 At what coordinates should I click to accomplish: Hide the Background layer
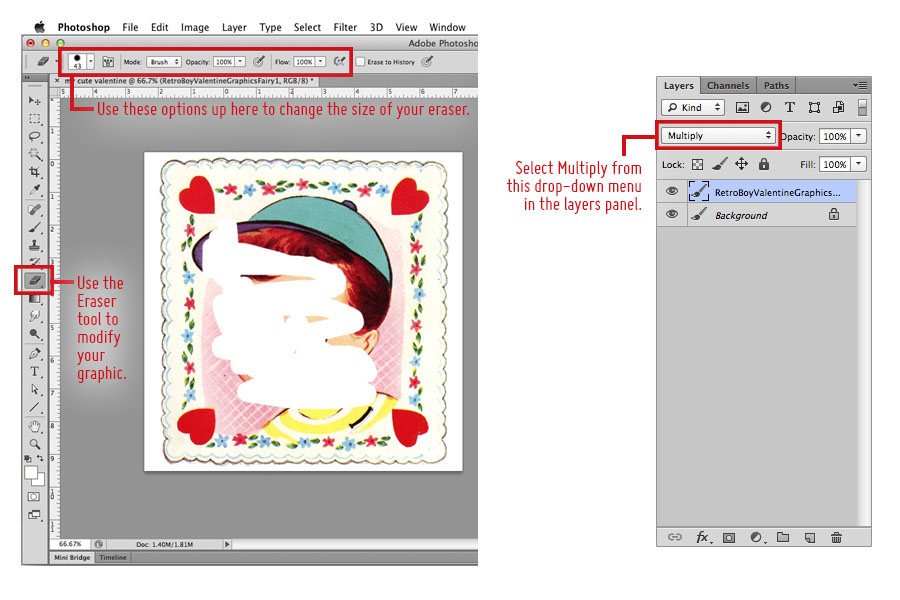(672, 214)
